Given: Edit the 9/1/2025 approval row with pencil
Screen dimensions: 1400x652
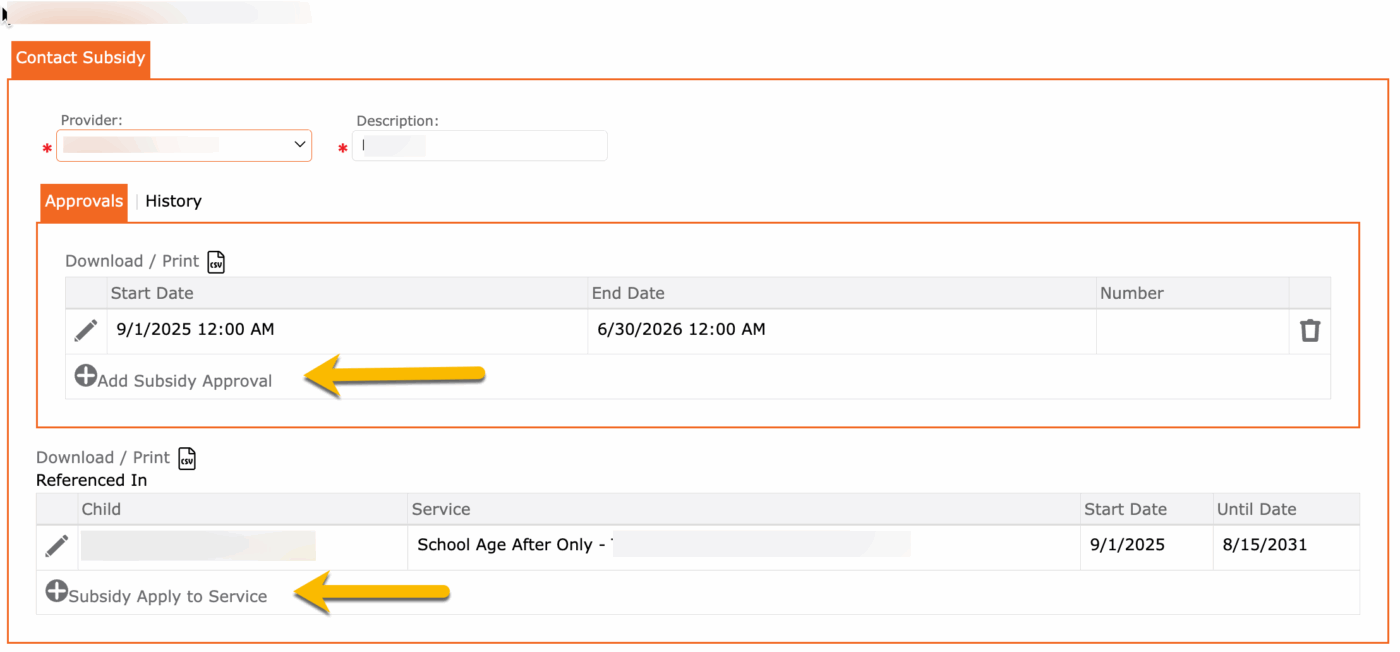Looking at the screenshot, I should click(86, 330).
